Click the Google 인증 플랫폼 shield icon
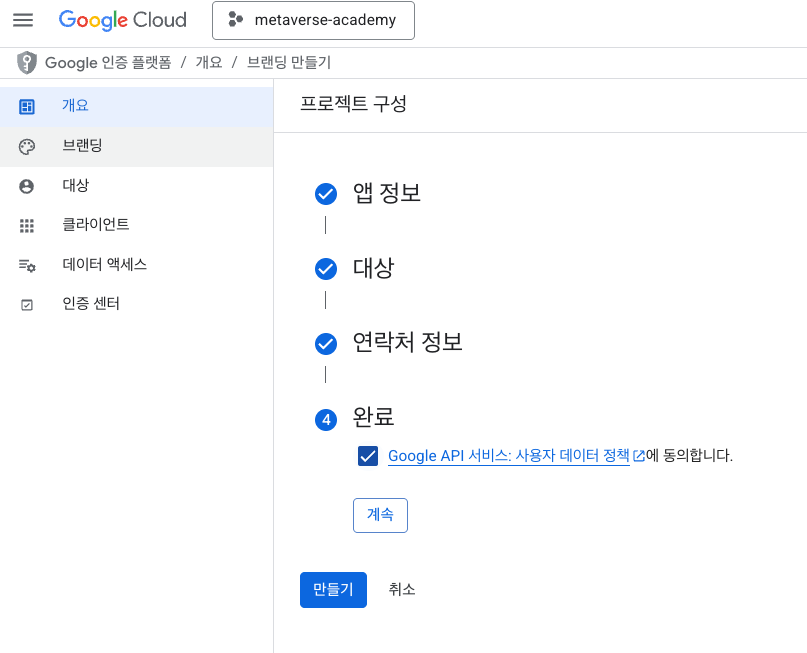This screenshot has width=807, height=653. tap(27, 63)
